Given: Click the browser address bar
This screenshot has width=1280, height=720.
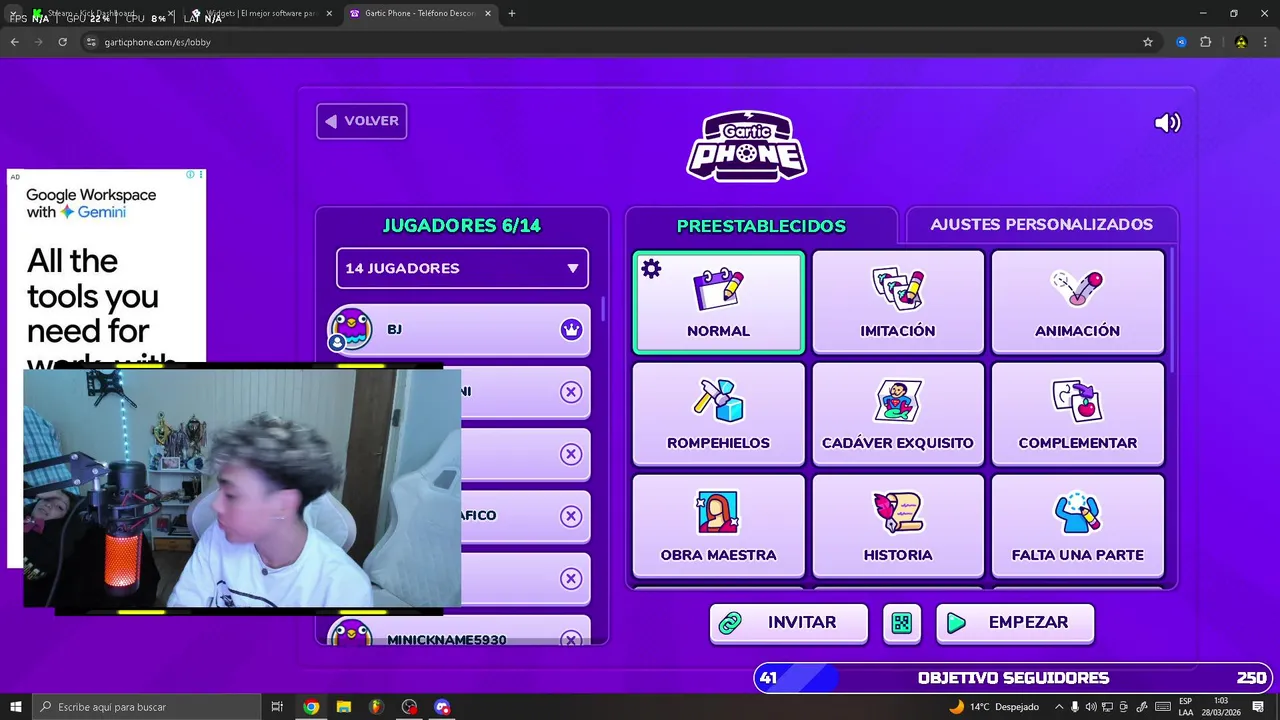Looking at the screenshot, I should click(610, 42).
